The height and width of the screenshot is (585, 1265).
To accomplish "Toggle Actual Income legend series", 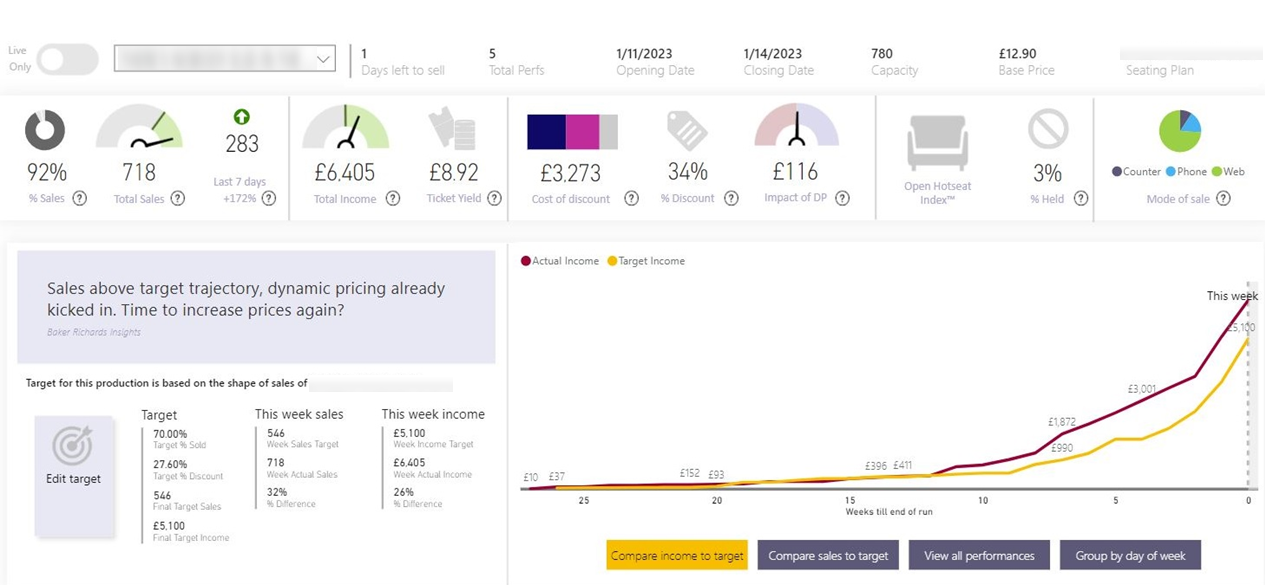I will point(559,261).
